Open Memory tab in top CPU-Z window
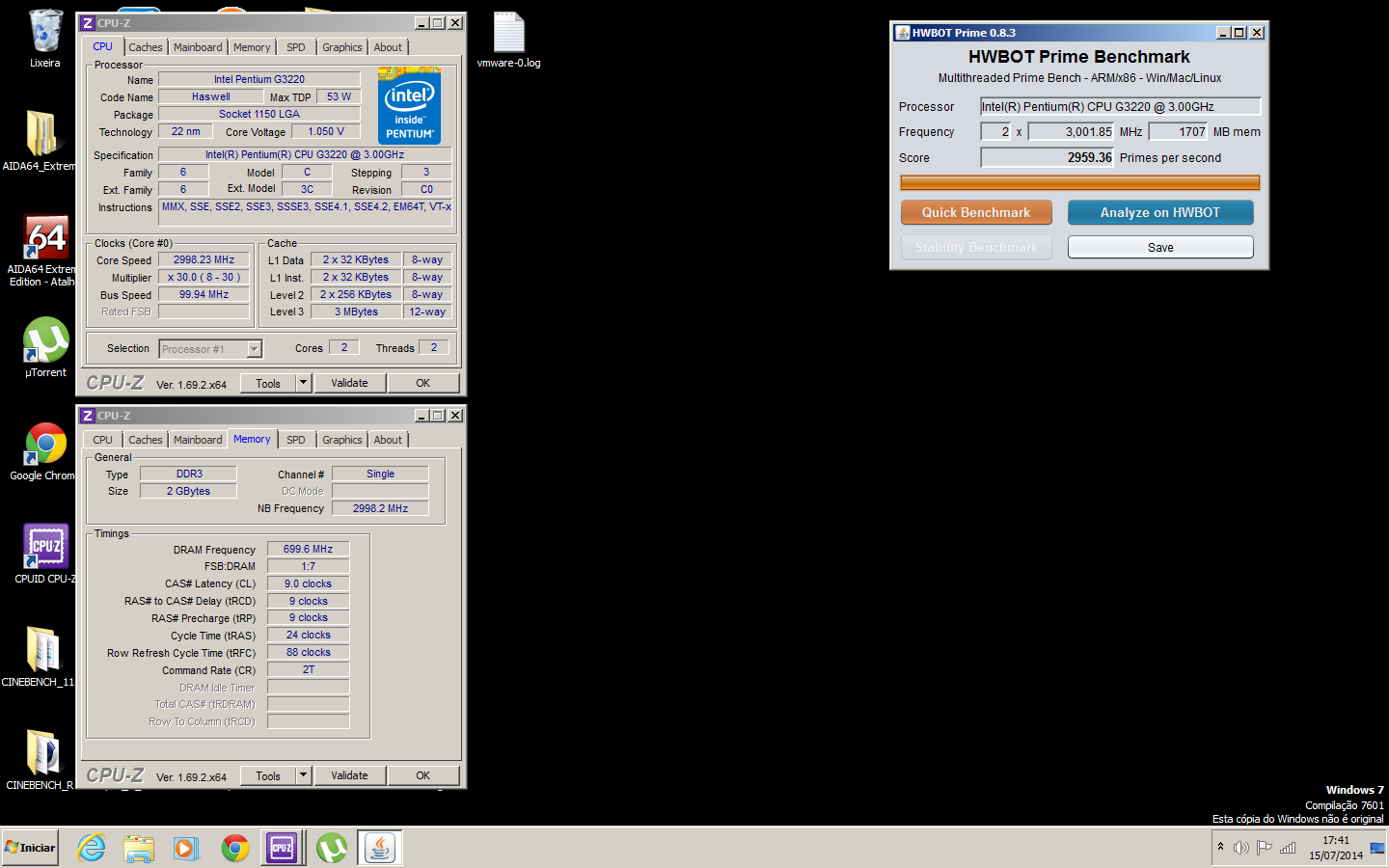This screenshot has width=1389, height=868. click(x=252, y=47)
